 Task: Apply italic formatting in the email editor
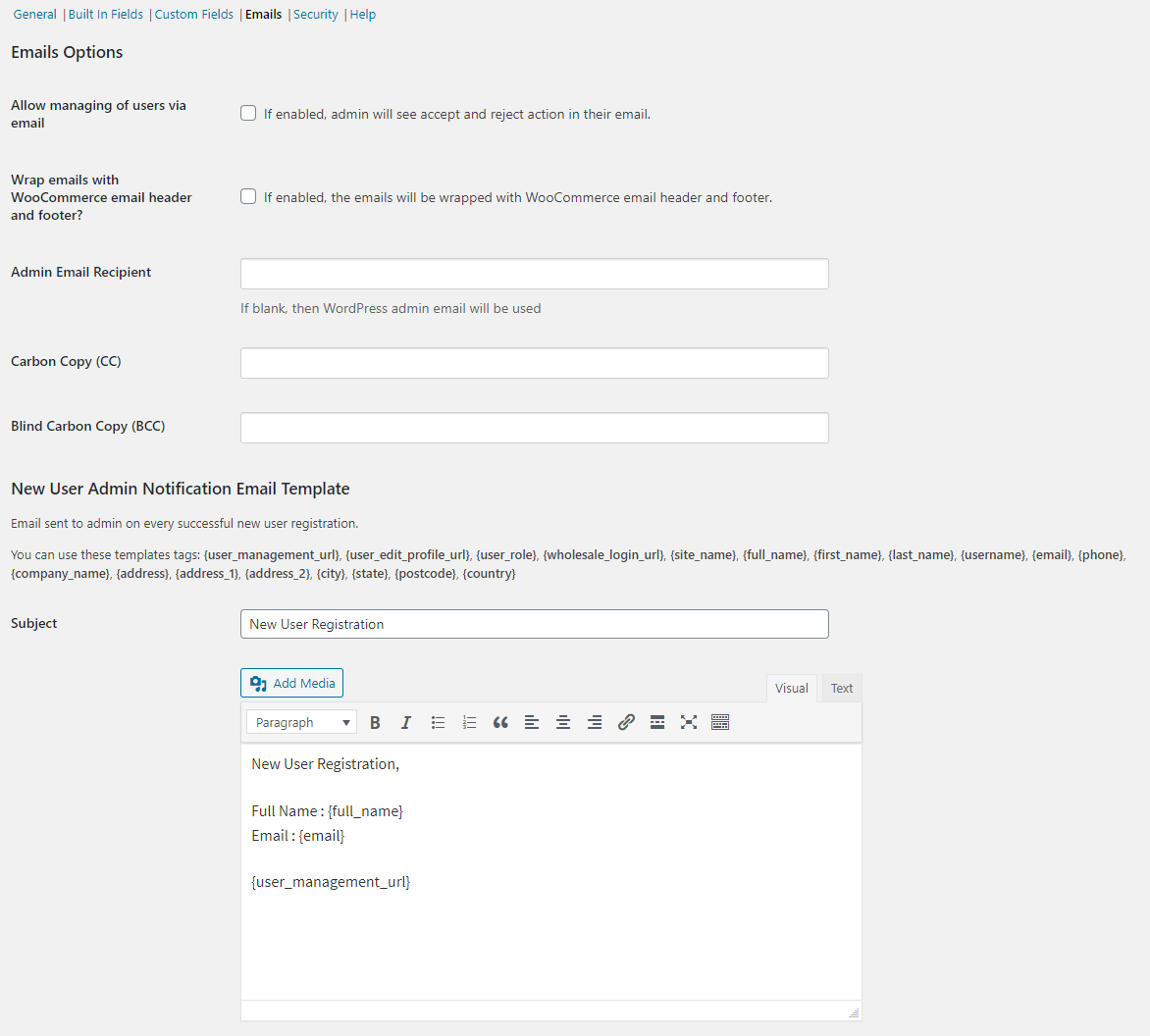[x=405, y=722]
